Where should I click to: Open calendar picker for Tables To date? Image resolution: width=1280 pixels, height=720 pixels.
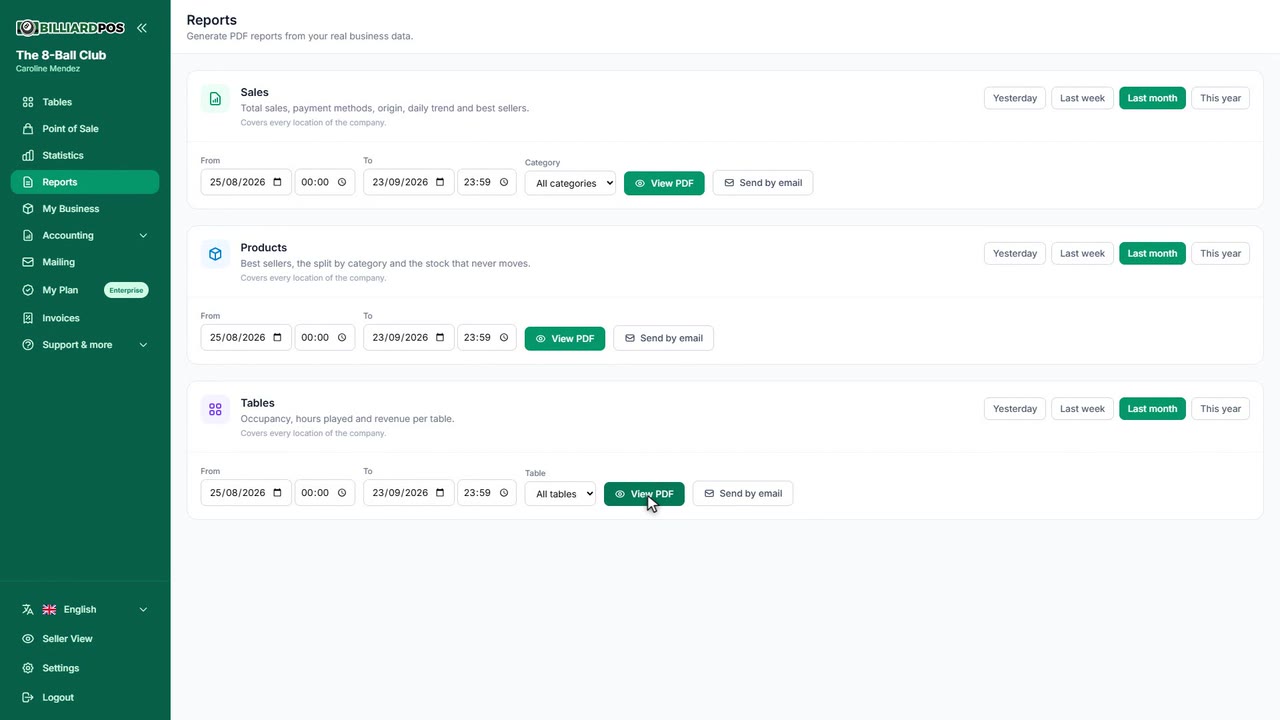(x=440, y=492)
